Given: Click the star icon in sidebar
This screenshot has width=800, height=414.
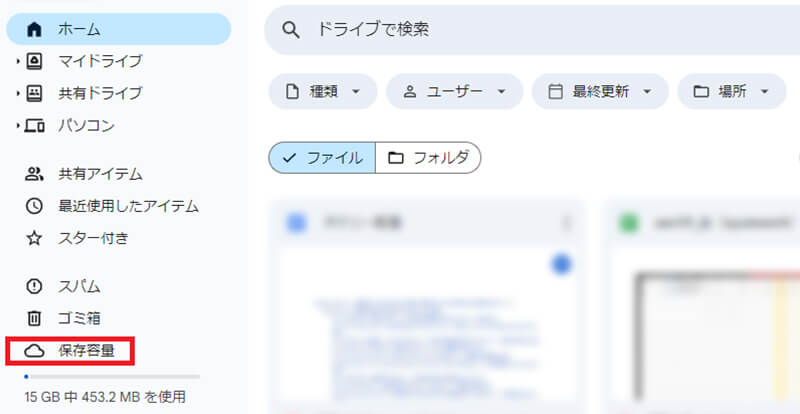Looking at the screenshot, I should (34, 238).
